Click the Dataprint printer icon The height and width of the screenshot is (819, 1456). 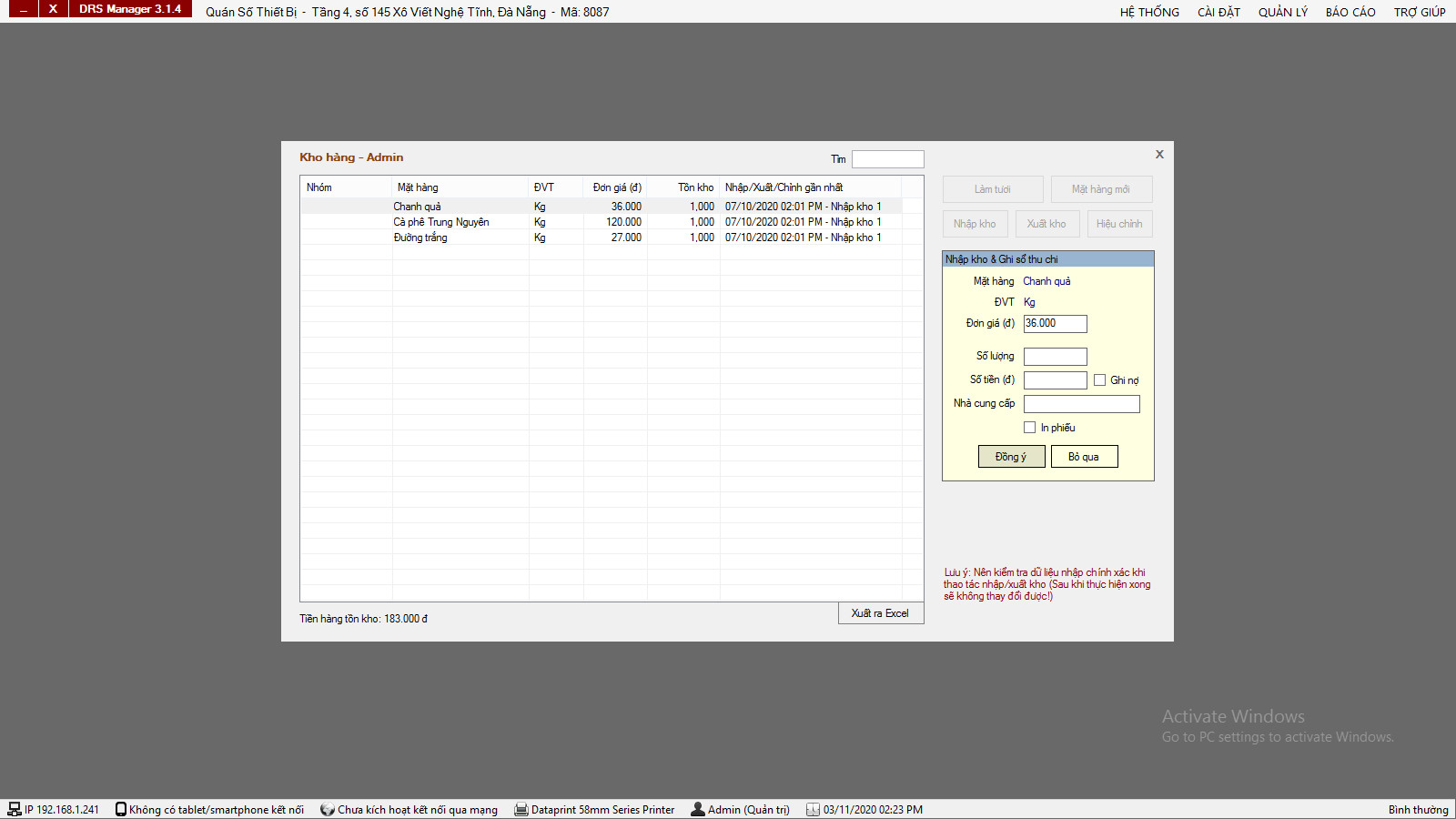tap(521, 810)
